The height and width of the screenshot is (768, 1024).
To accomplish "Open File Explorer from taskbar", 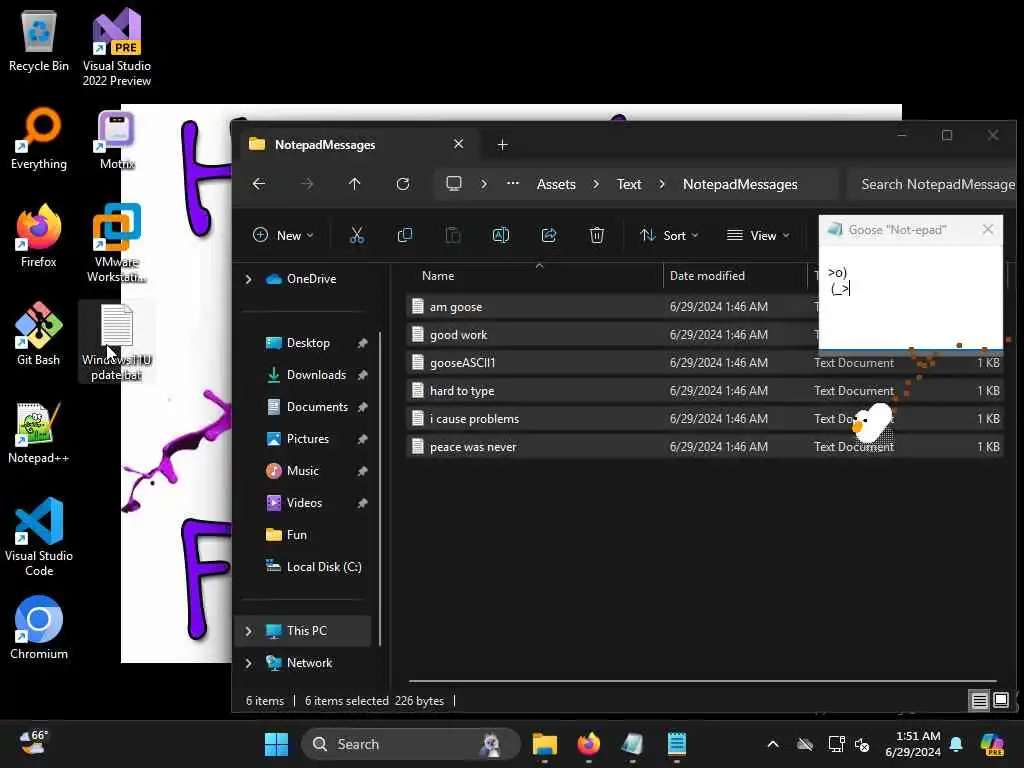I will (545, 744).
